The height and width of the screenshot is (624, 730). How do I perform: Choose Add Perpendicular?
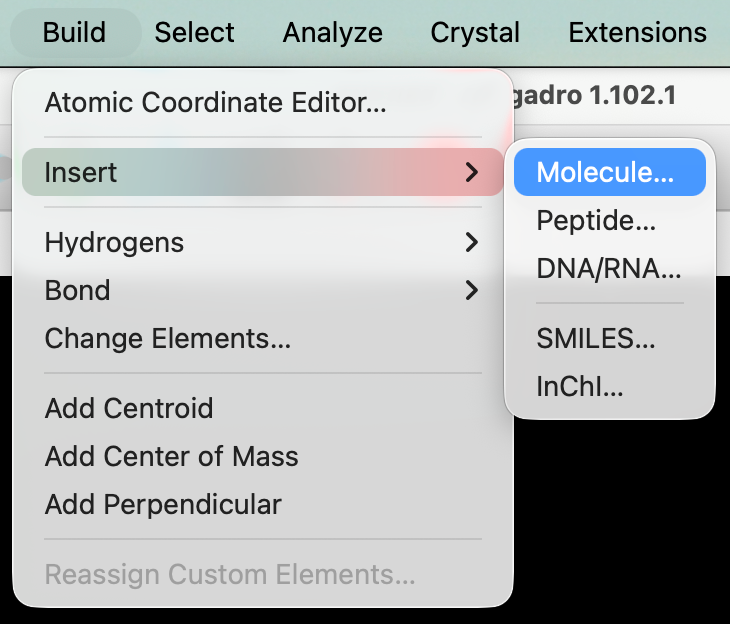163,504
